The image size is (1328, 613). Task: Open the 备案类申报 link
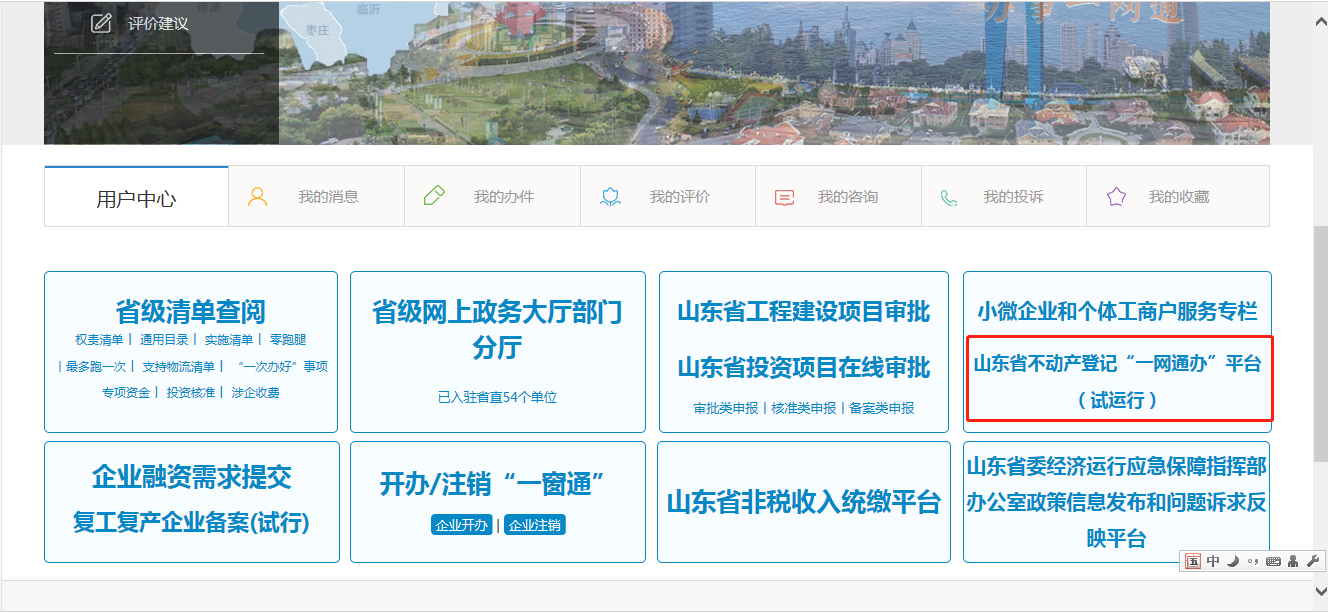(x=882, y=408)
